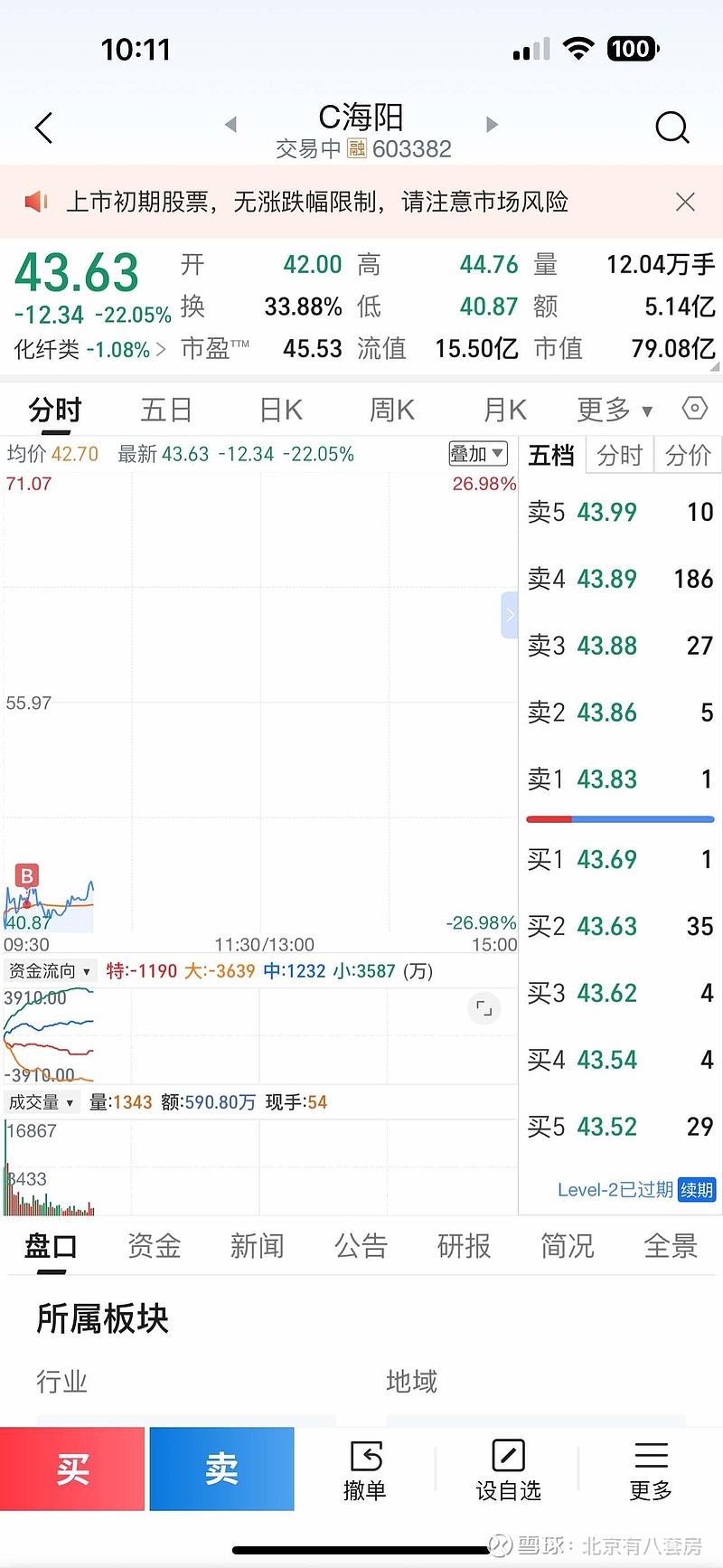Image resolution: width=723 pixels, height=1568 pixels.
Task: Tap the B buy marker on chart
Action: click(x=27, y=875)
